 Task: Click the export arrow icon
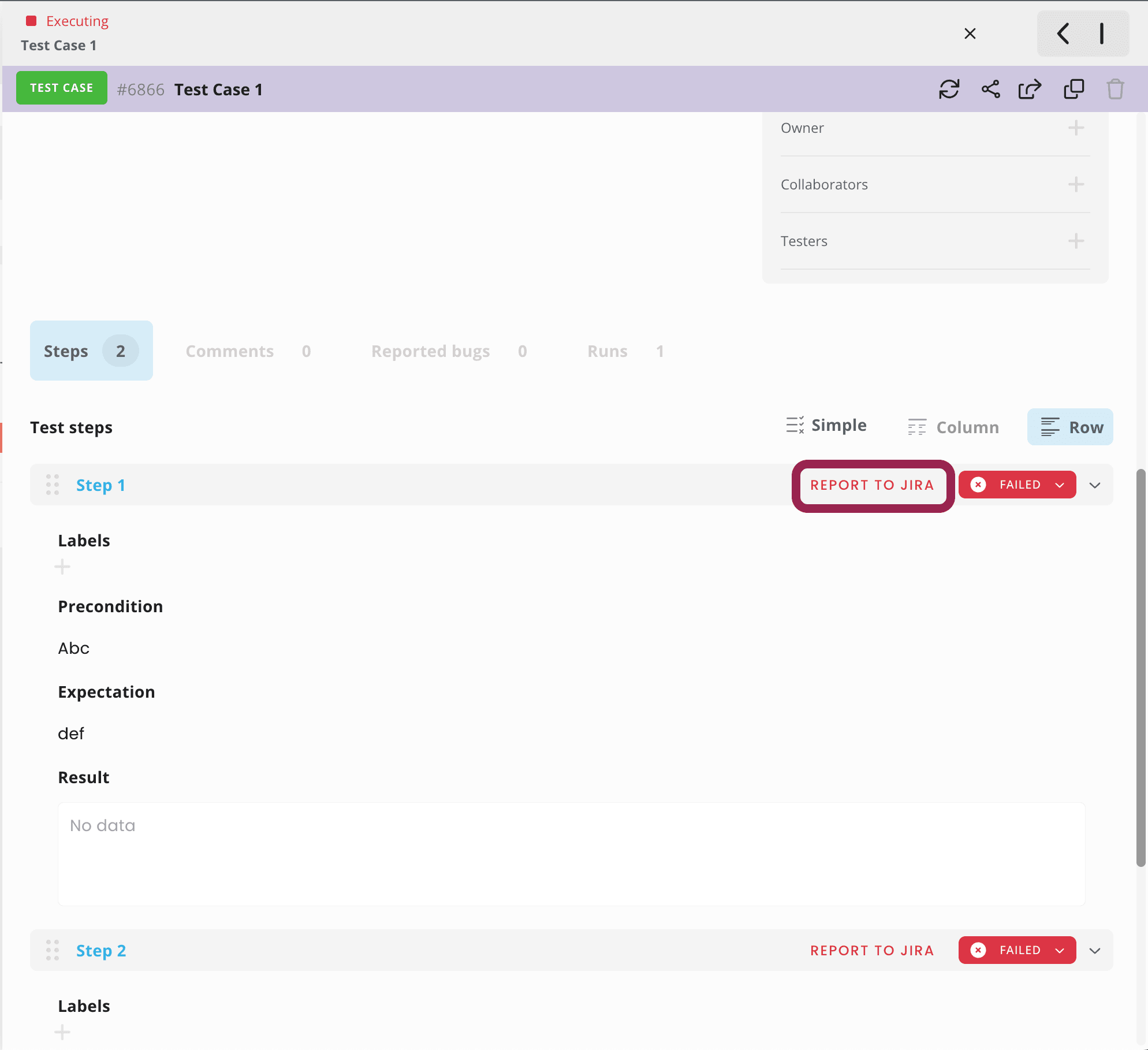tap(1030, 90)
